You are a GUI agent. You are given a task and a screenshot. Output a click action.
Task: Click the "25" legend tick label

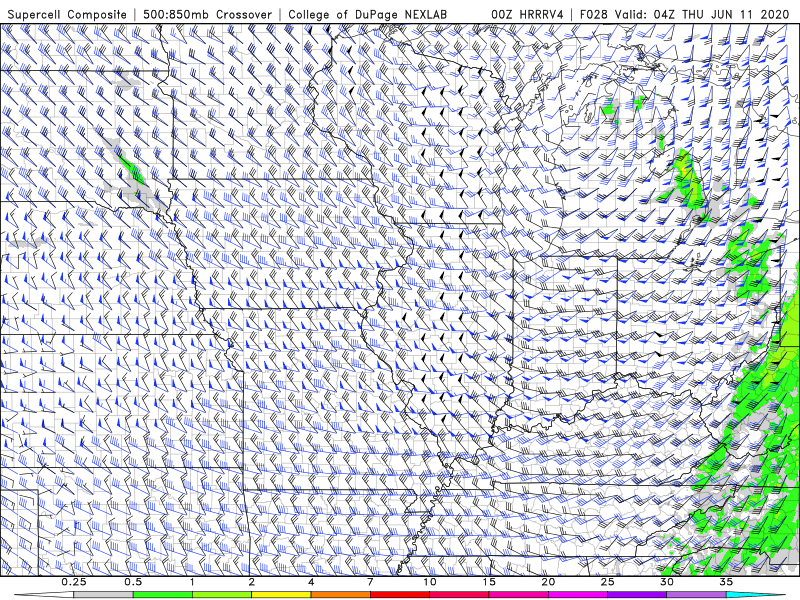tap(607, 582)
